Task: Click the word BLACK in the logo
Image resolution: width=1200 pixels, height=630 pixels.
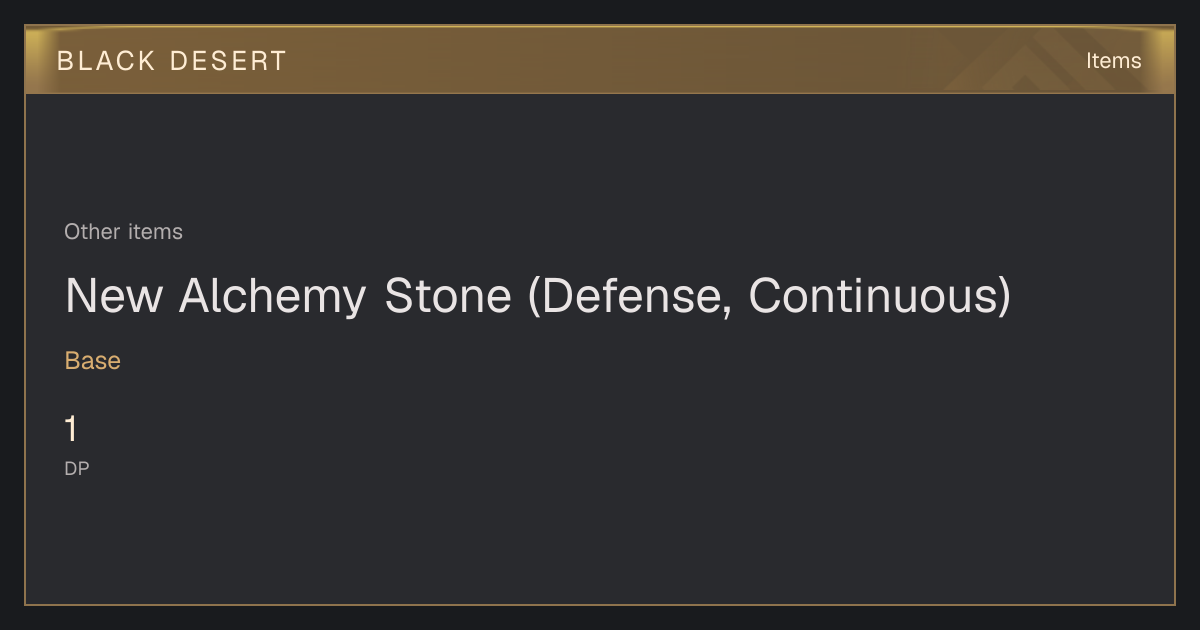Action: pos(106,61)
